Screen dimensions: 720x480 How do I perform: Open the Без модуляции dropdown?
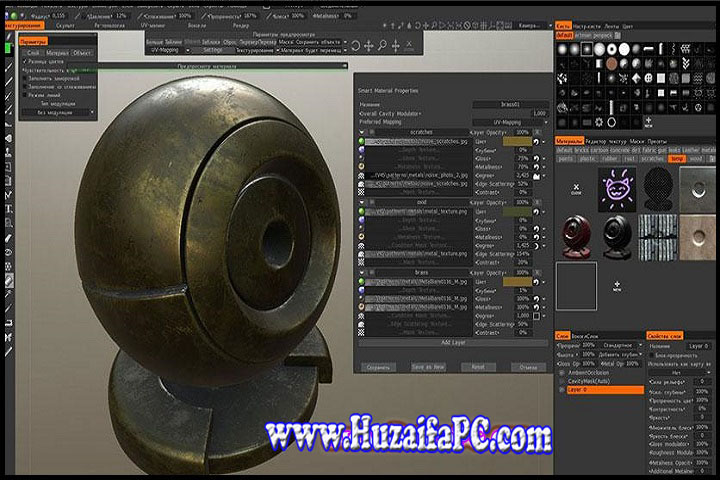coord(59,113)
